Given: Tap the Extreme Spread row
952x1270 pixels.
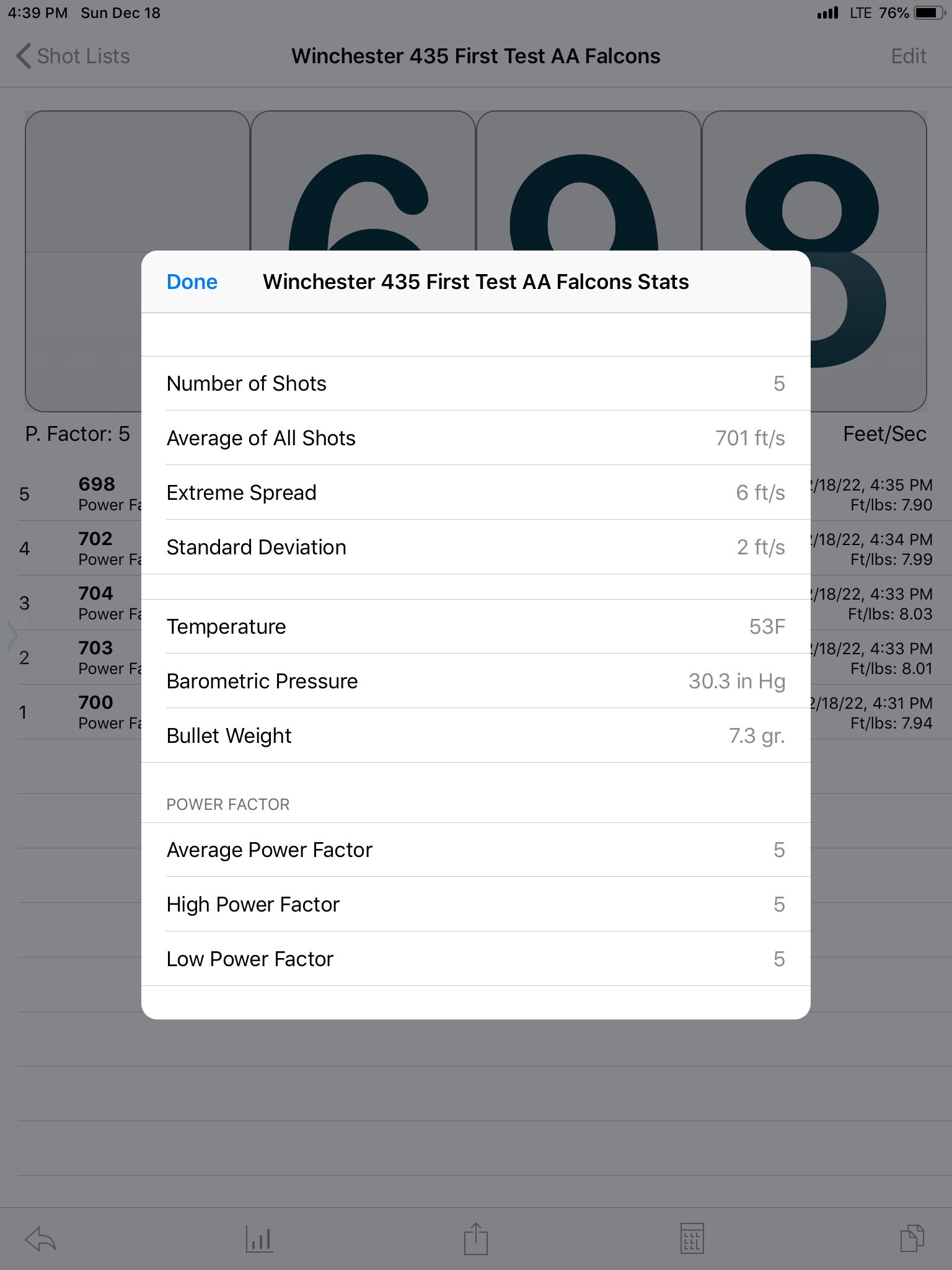Looking at the screenshot, I should [x=476, y=492].
